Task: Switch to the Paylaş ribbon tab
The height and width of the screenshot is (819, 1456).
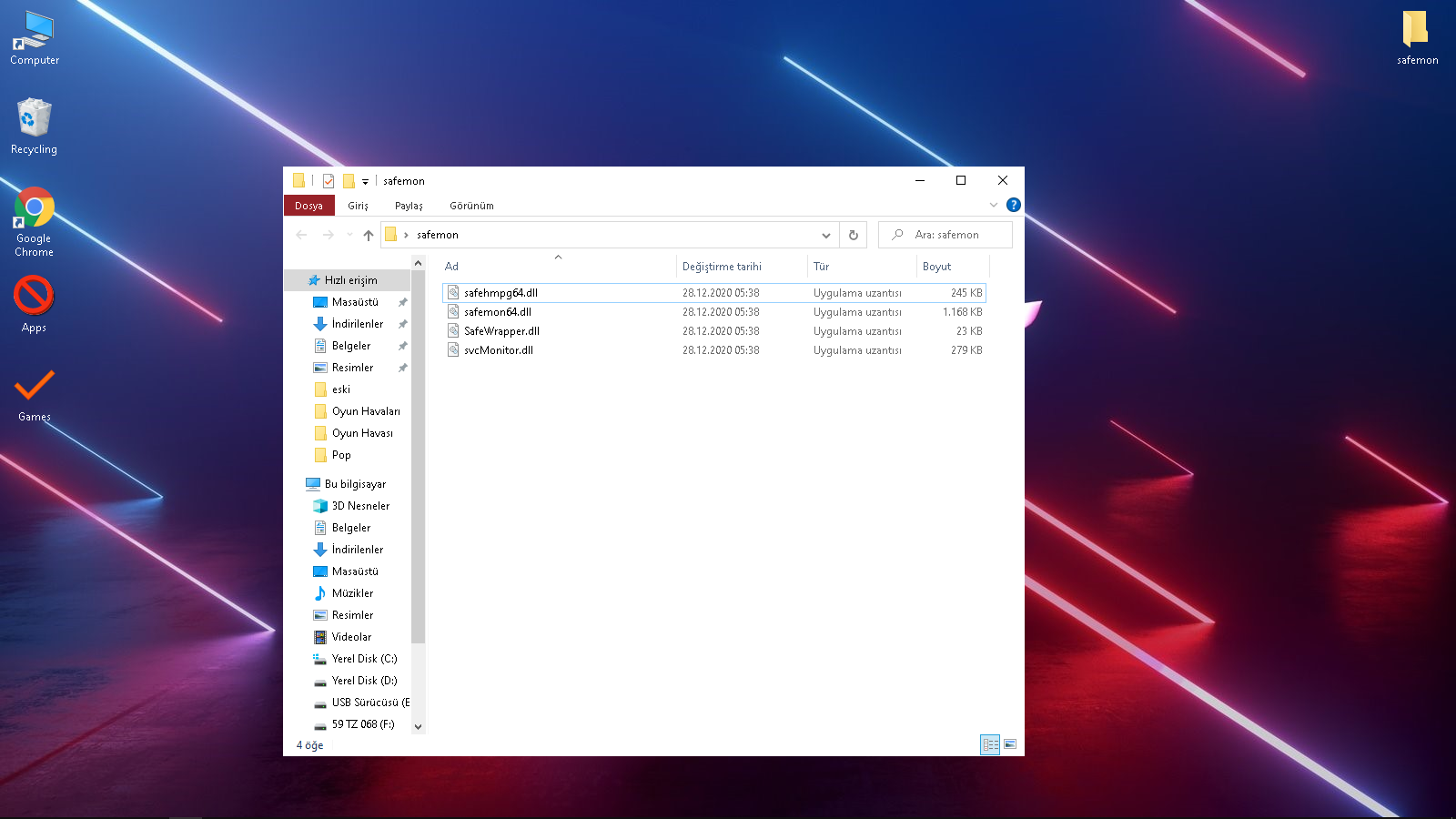Action: 409,206
